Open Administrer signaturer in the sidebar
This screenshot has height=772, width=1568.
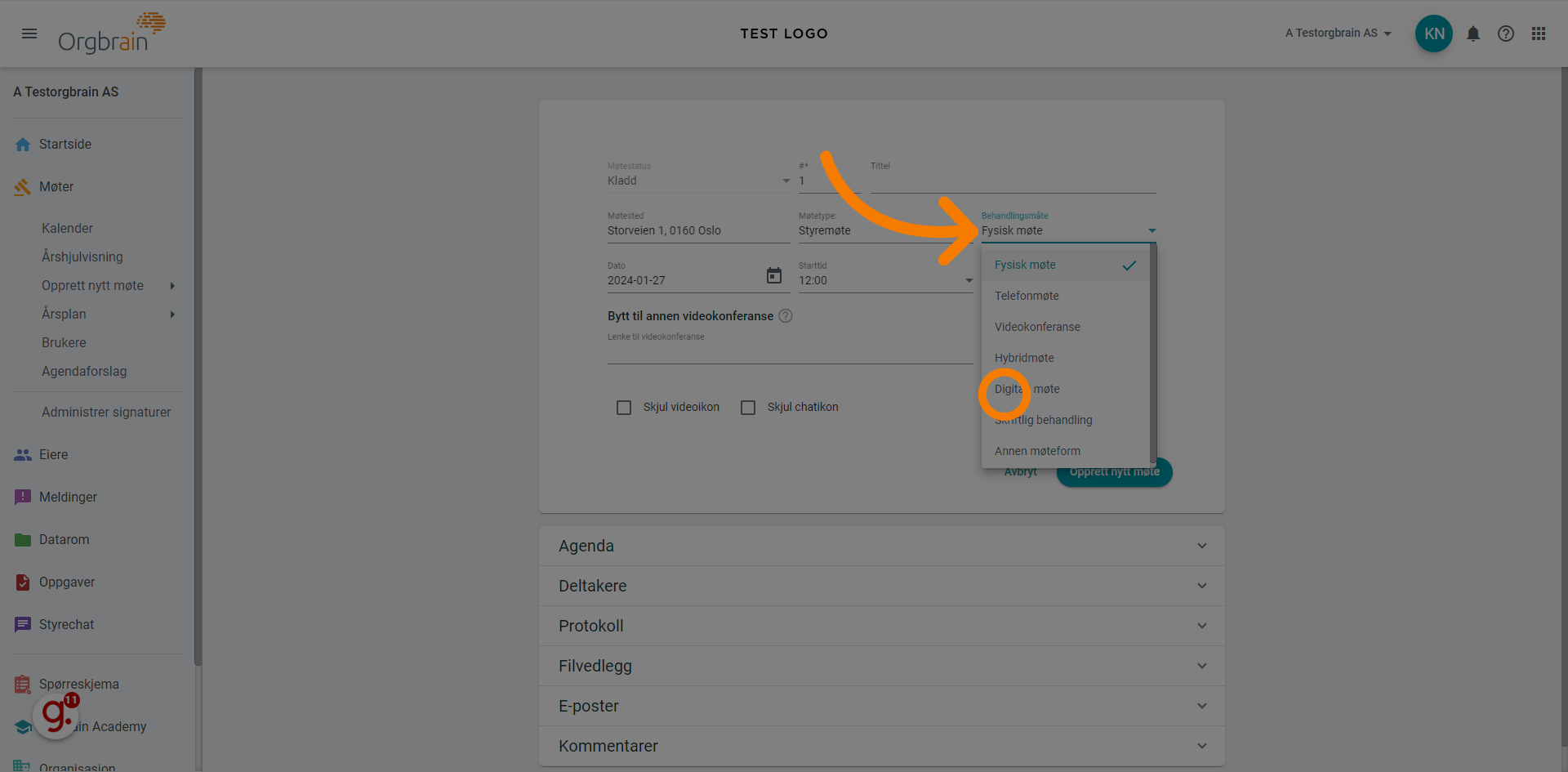pyautogui.click(x=106, y=413)
